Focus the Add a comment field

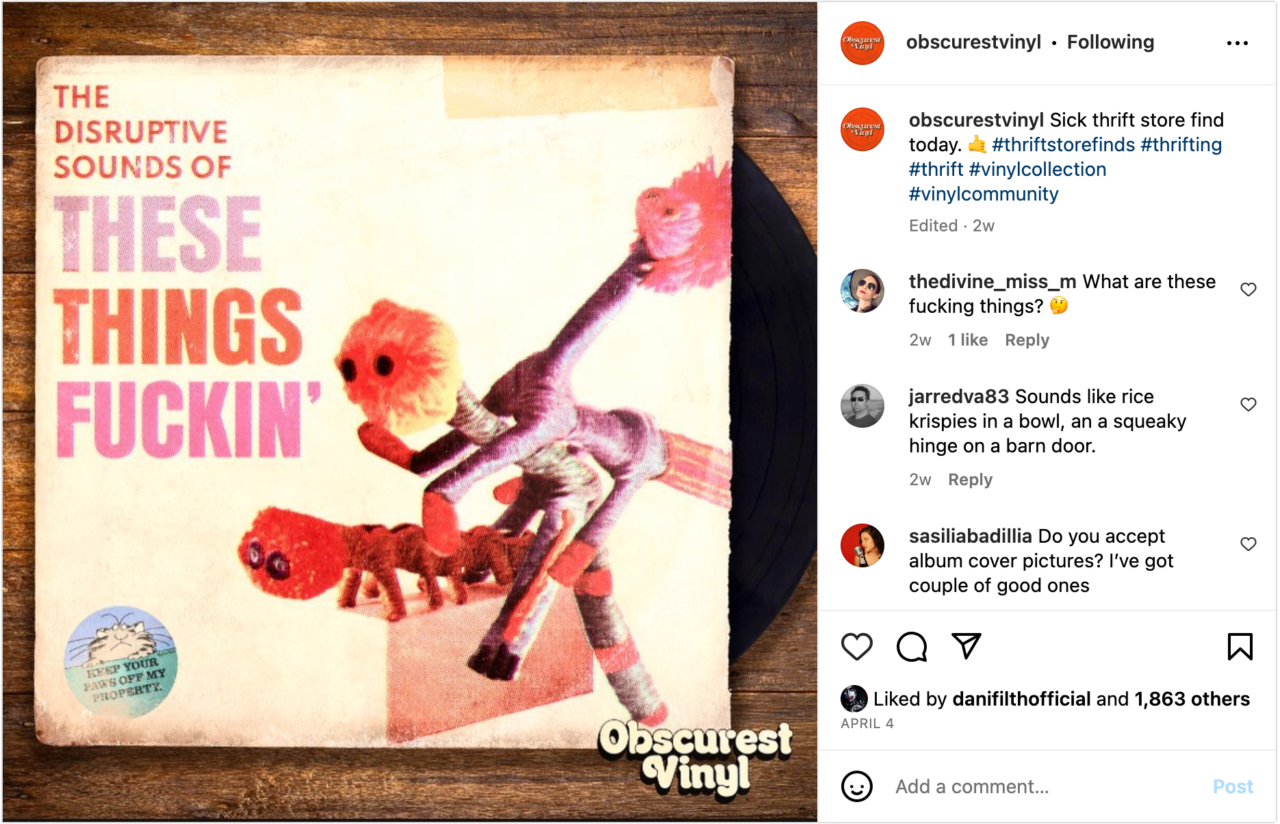1045,787
